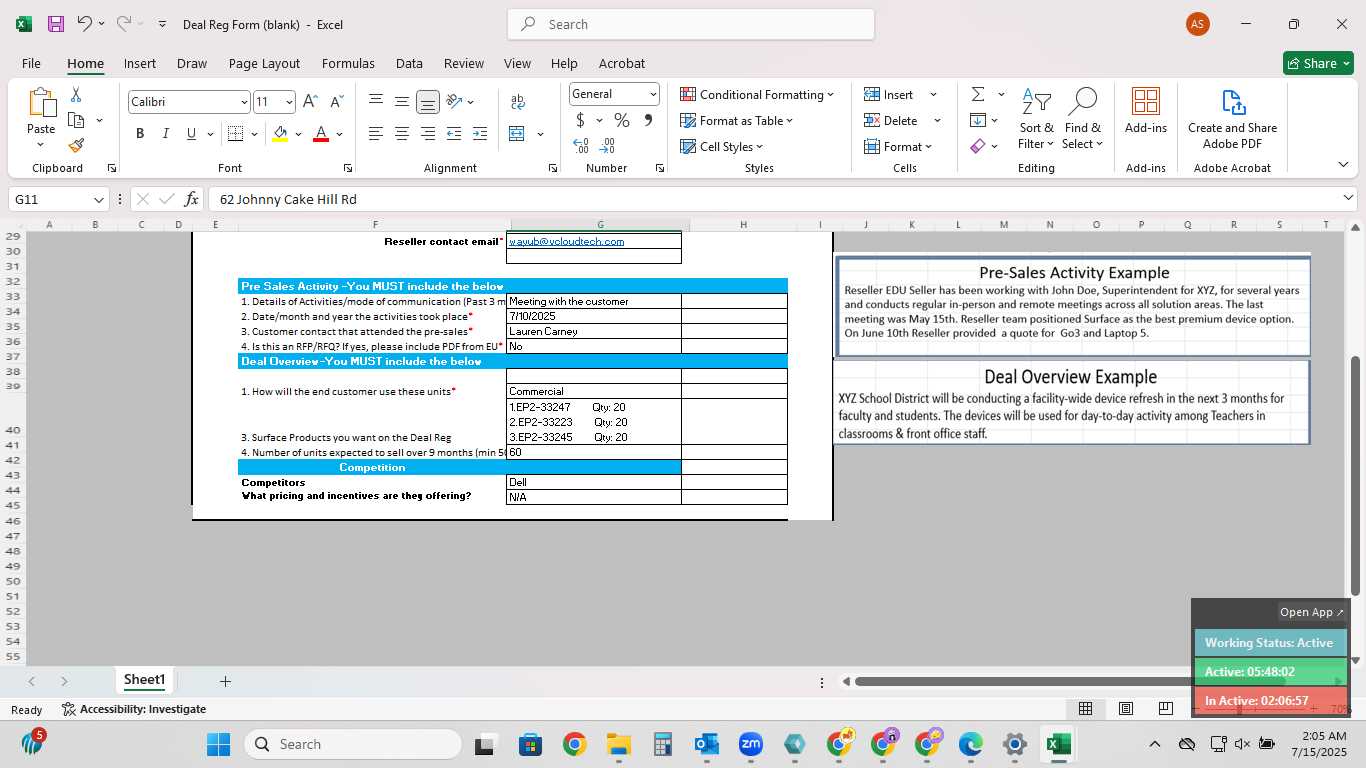Viewport: 1366px width, 768px height.
Task: Click the AutoSum sigma icon
Action: click(x=978, y=94)
